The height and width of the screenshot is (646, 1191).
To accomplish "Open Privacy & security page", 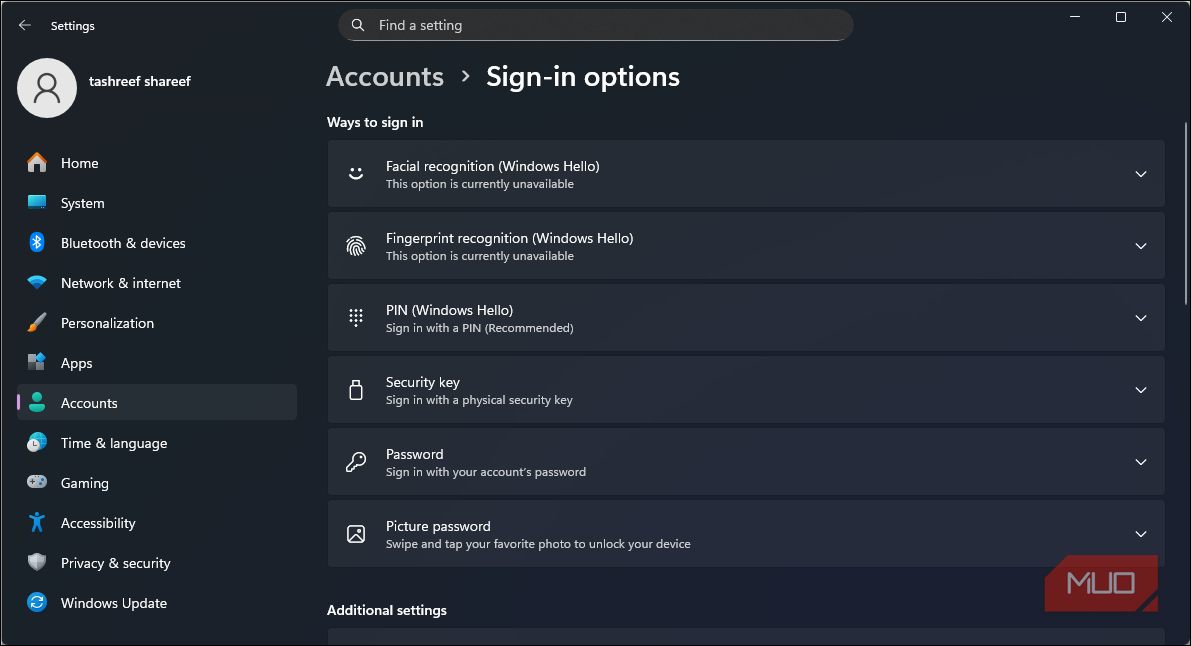I will [156, 563].
